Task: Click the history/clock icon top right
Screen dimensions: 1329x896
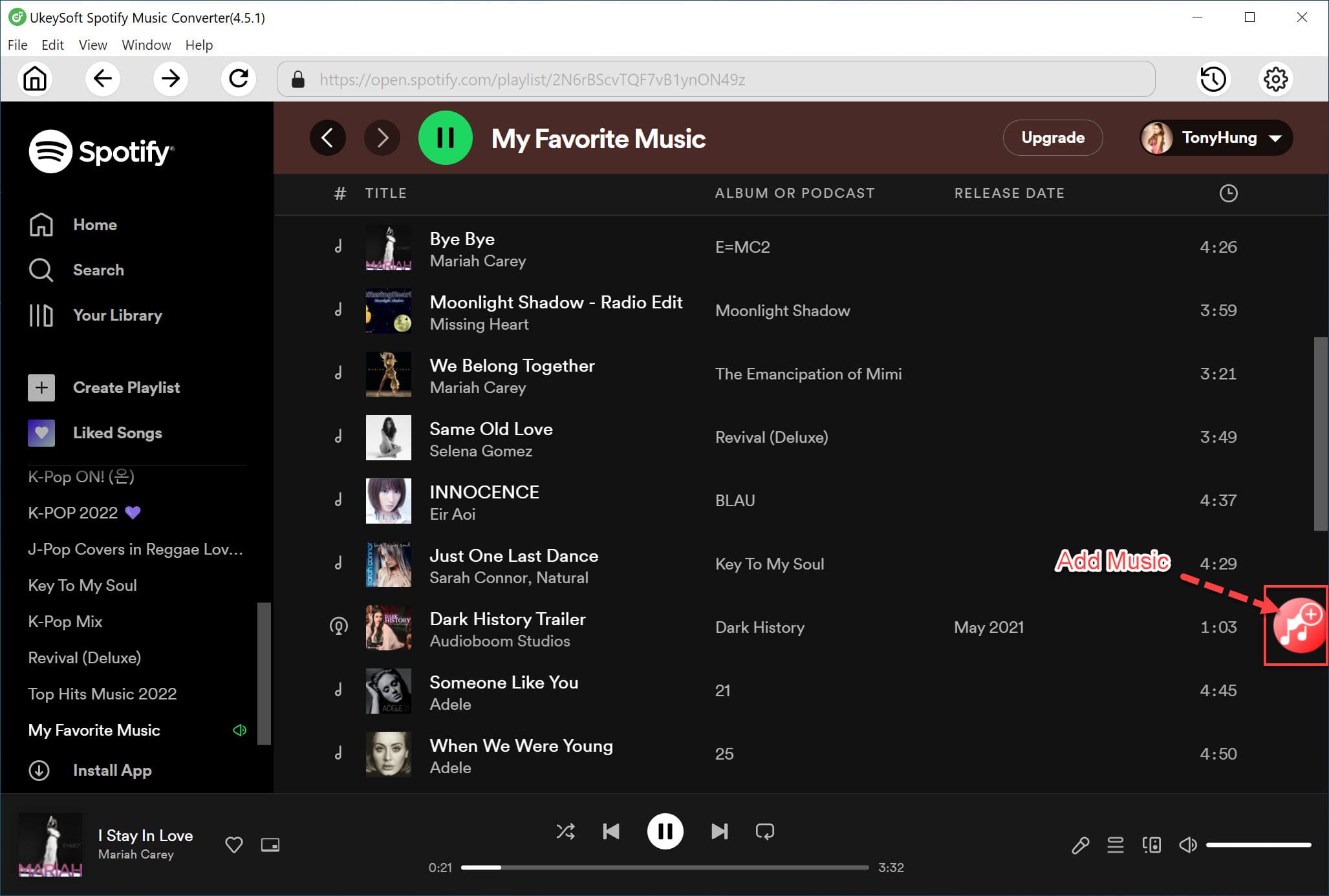Action: click(x=1213, y=80)
